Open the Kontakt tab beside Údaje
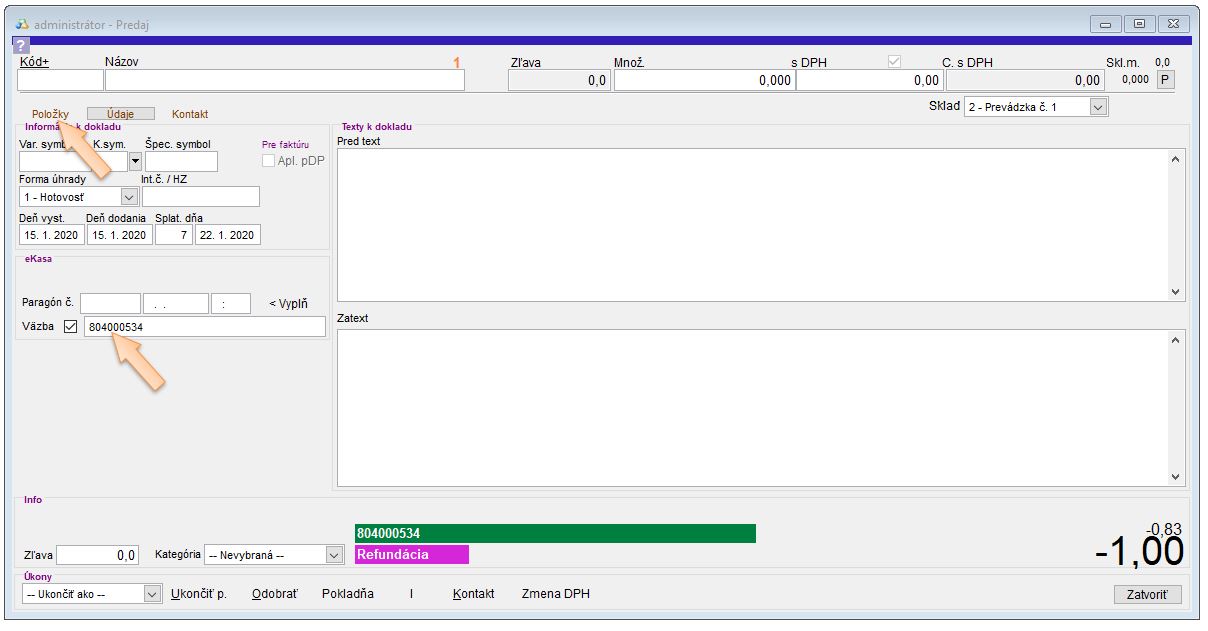 (x=190, y=114)
